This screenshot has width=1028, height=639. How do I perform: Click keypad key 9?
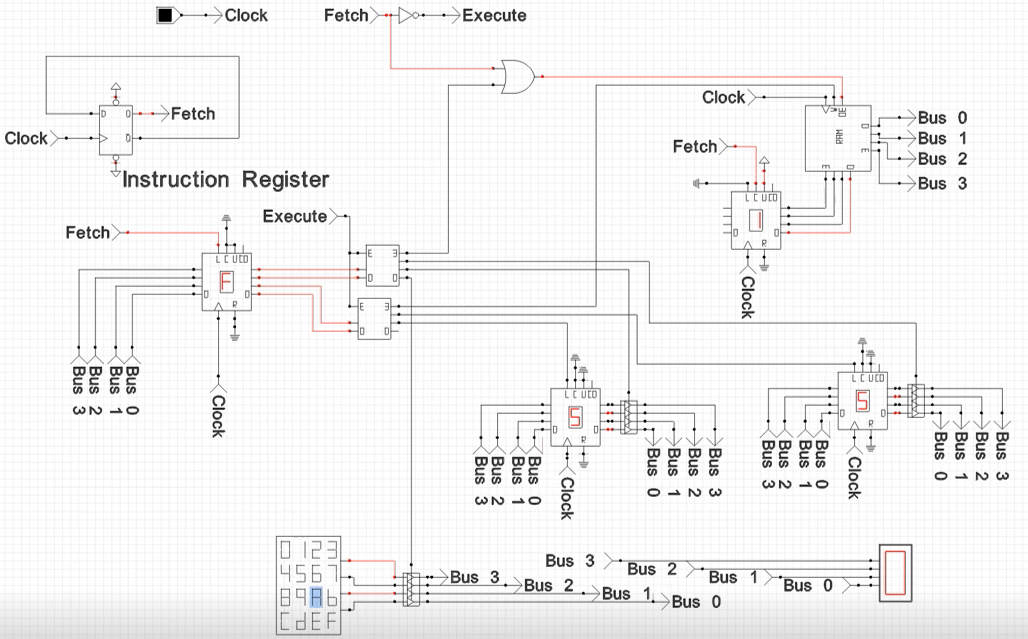pos(302,597)
